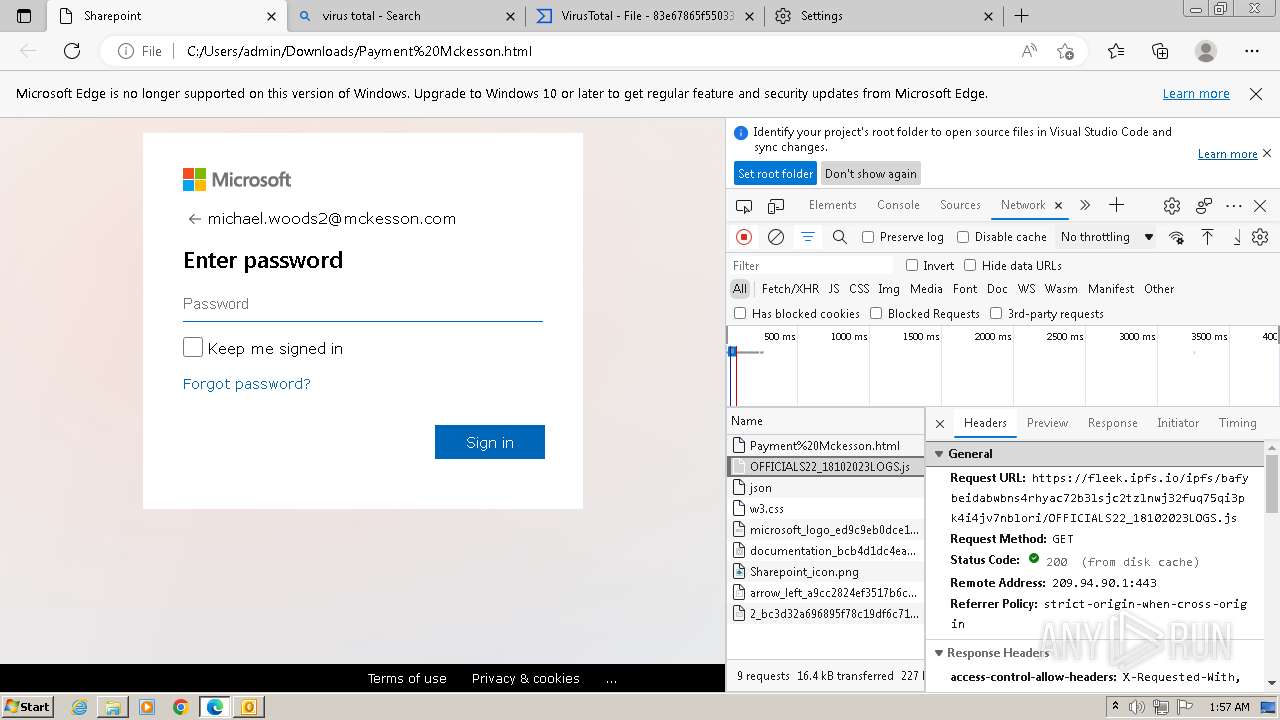Image resolution: width=1280 pixels, height=720 pixels.
Task: Open the No throttling dropdown
Action: (1107, 237)
